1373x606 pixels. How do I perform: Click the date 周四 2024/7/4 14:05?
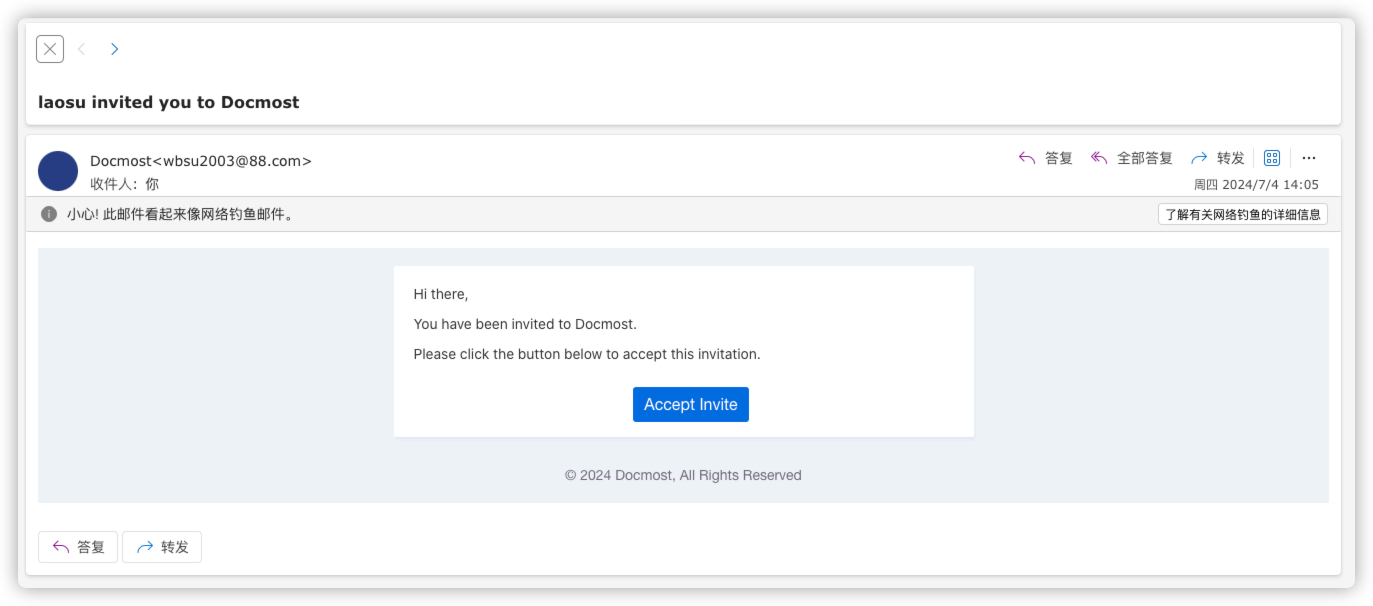coord(1256,185)
